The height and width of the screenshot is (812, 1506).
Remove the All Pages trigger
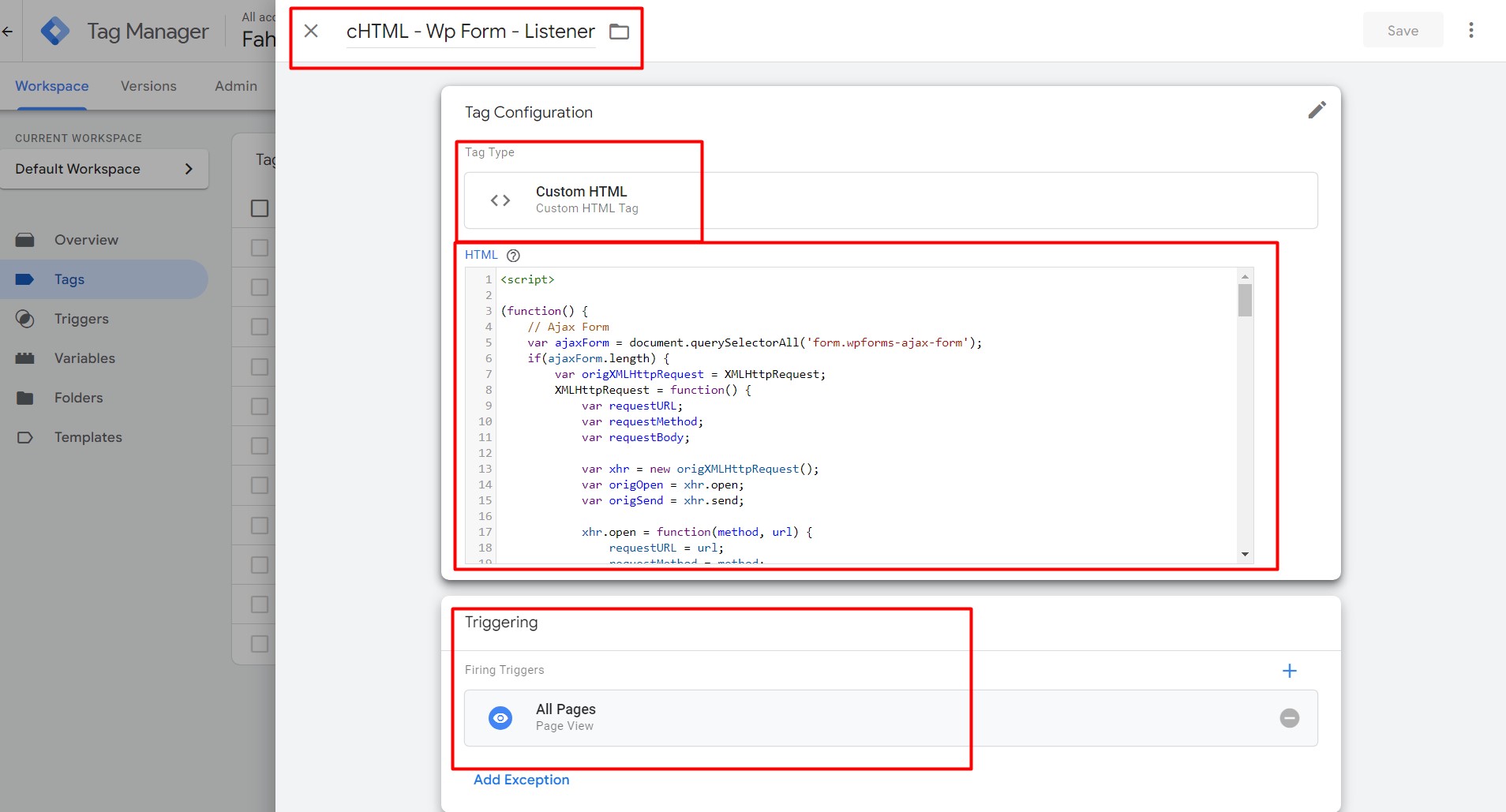(1290, 718)
